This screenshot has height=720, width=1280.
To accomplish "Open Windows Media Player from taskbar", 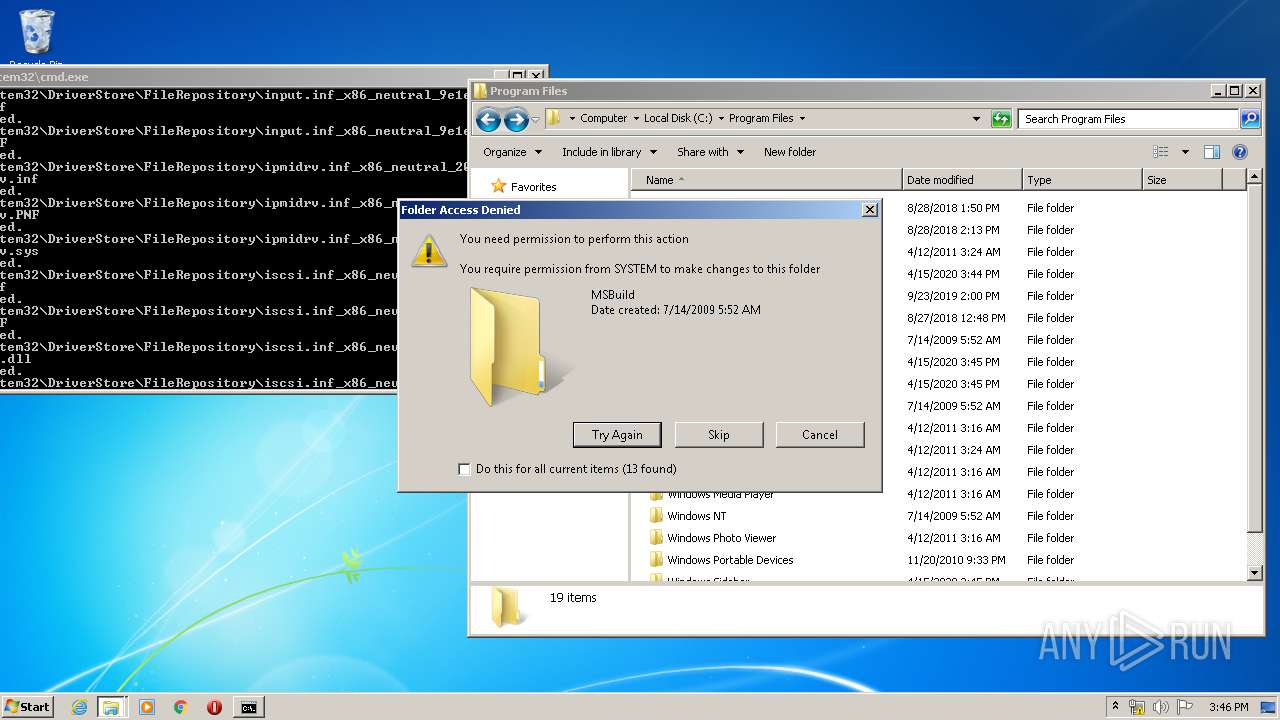I will tap(147, 707).
